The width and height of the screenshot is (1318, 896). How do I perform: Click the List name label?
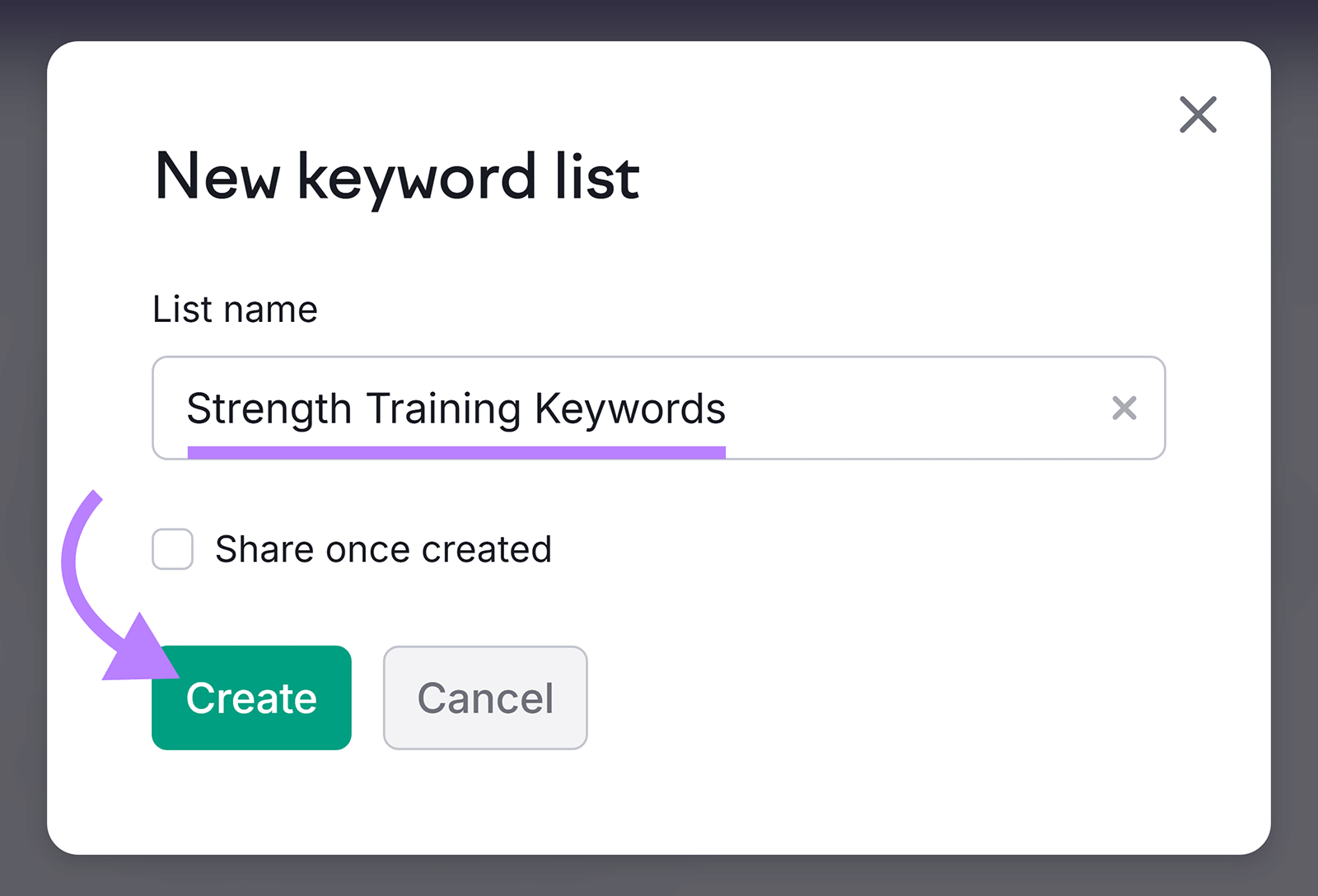coord(235,309)
